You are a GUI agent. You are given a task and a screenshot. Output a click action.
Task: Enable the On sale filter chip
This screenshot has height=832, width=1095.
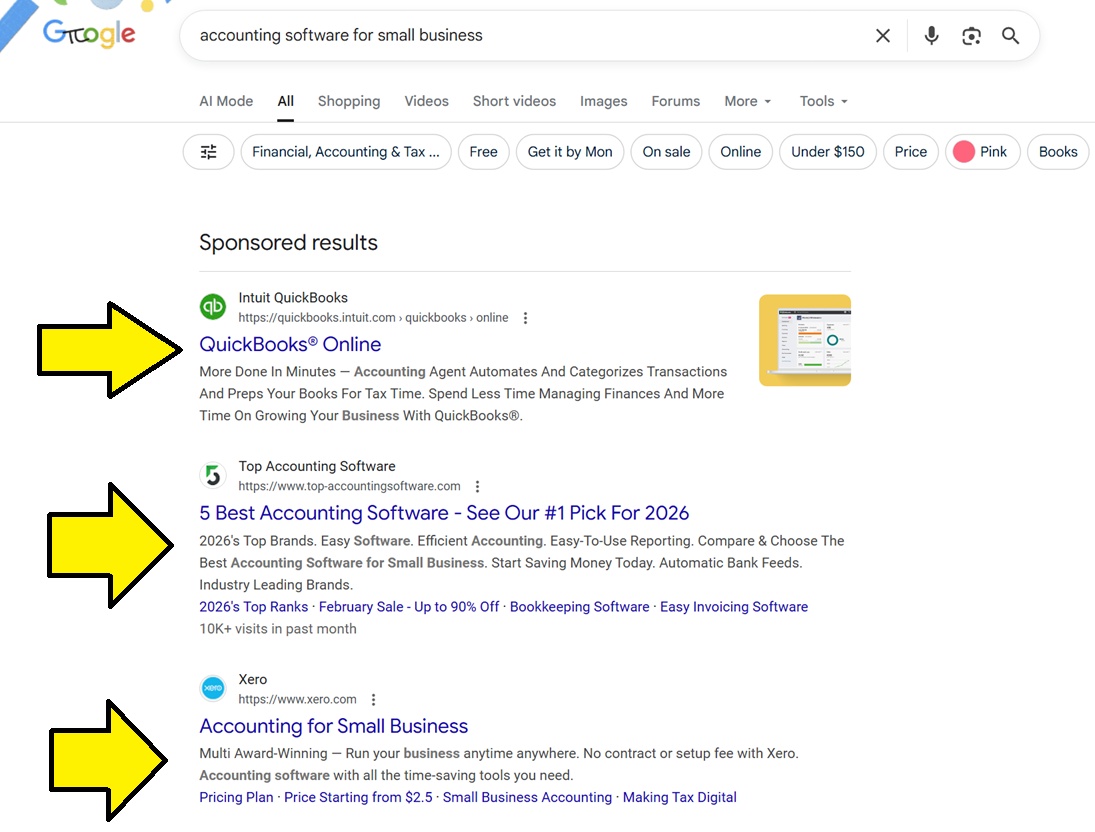coord(666,152)
